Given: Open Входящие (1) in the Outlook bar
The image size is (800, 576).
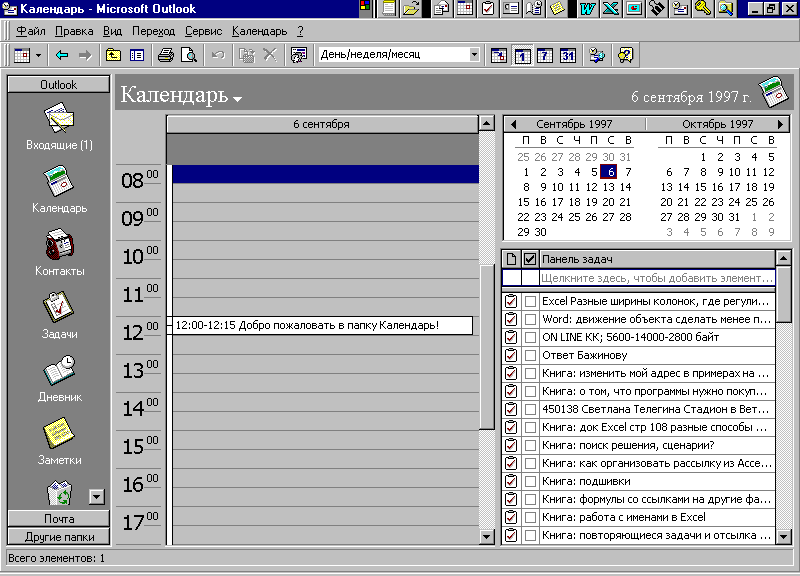Looking at the screenshot, I should [x=59, y=127].
